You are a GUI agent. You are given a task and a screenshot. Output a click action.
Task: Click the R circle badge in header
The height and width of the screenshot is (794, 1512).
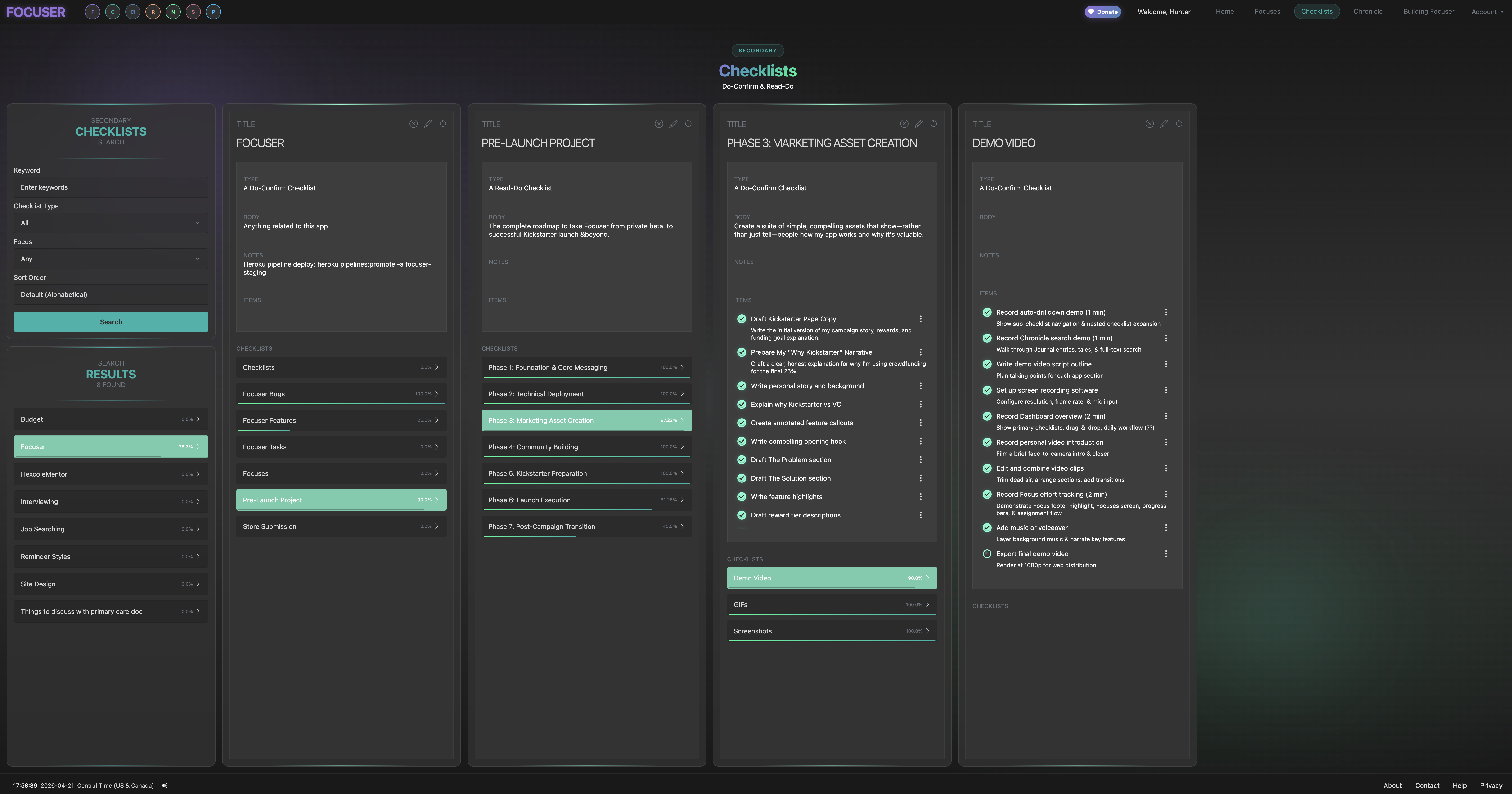[x=153, y=12]
